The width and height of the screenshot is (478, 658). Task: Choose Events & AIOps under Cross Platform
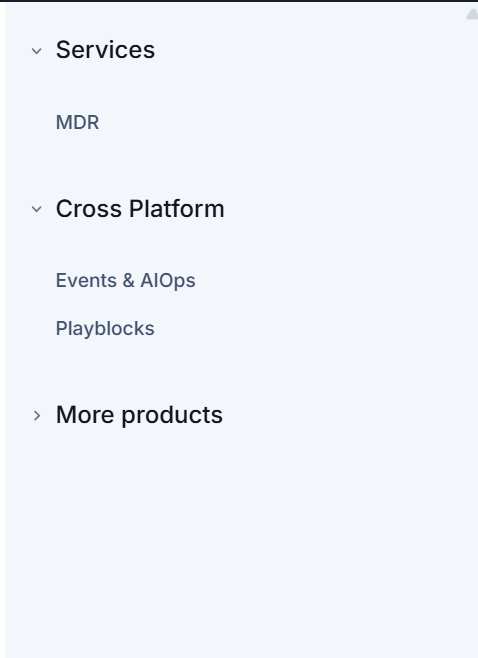point(125,280)
